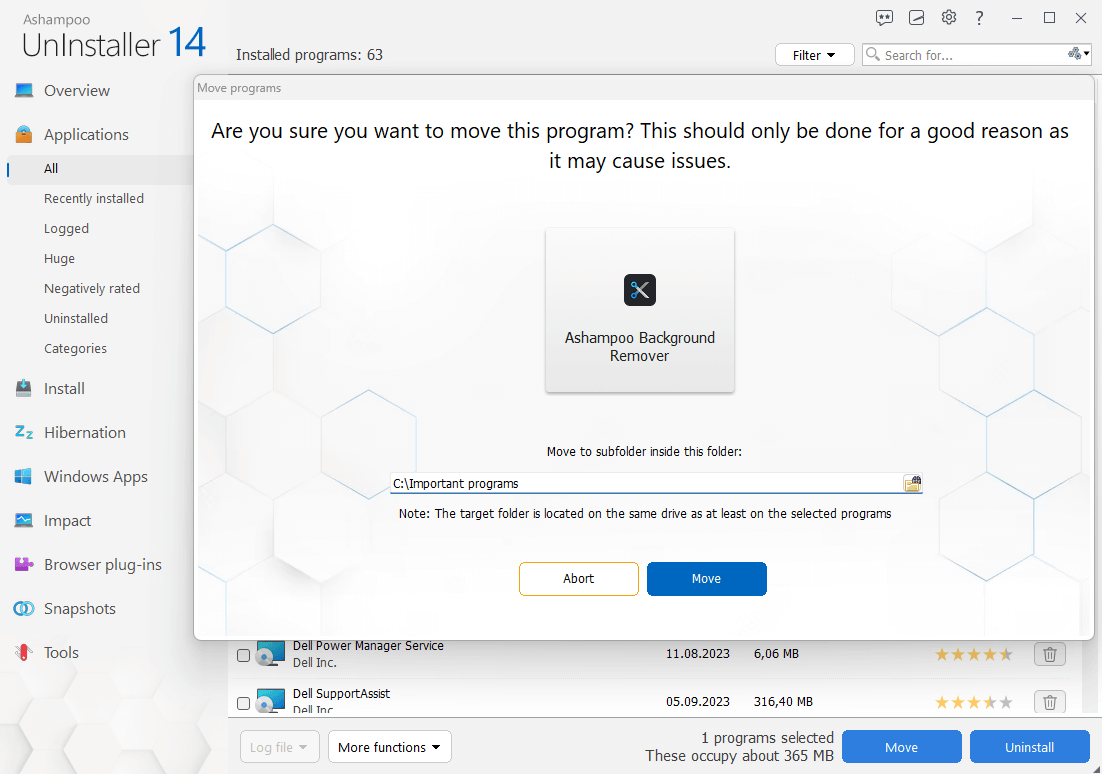
Task: Click the Abort button in dialog
Action: click(x=578, y=579)
